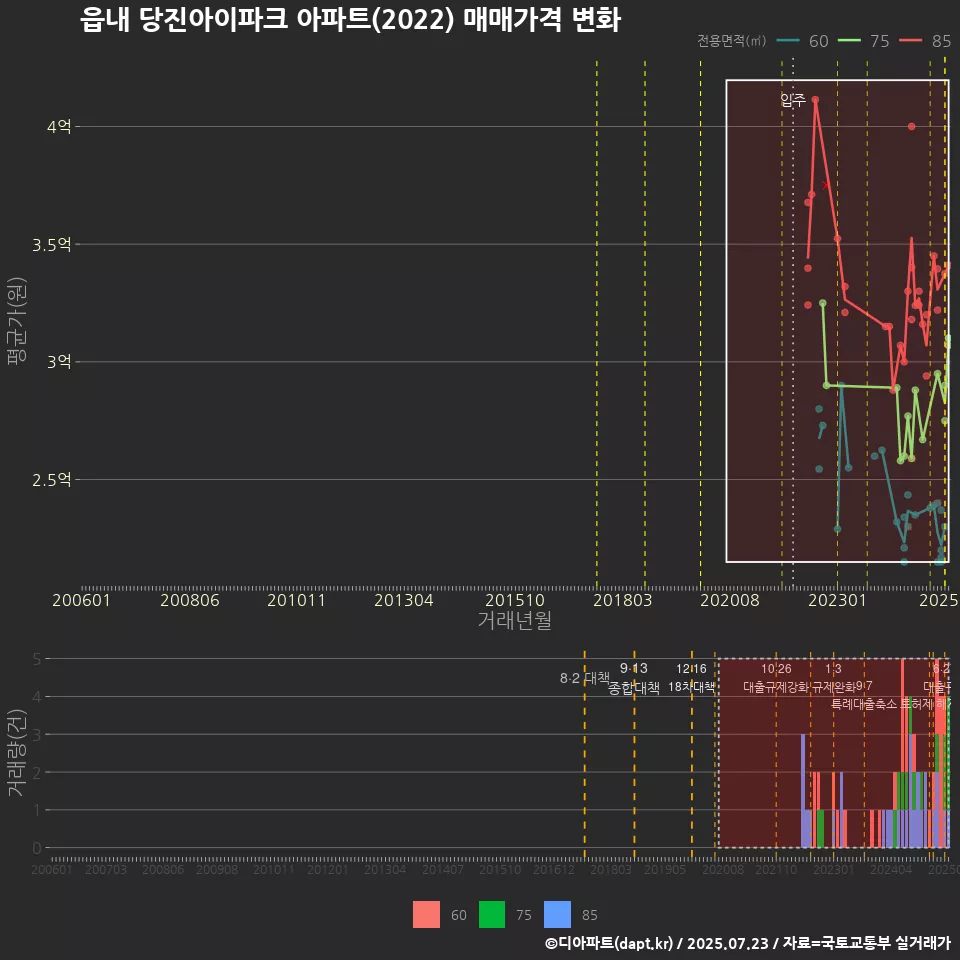
Task: Click the 200601 tick on price chart
Action: coord(81,600)
